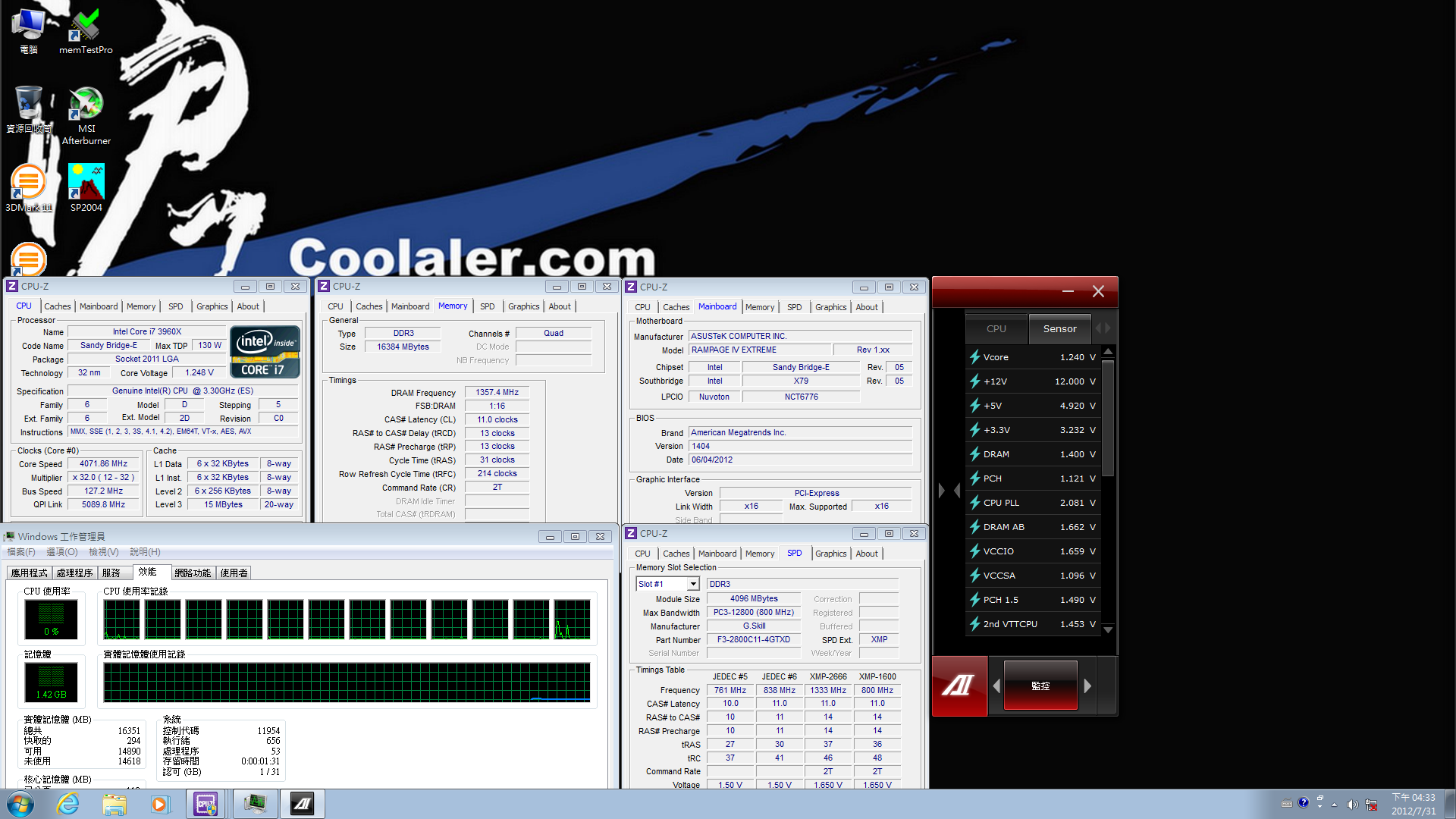
Task: Minimize the AI Suite sensor panel
Action: pos(1068,291)
